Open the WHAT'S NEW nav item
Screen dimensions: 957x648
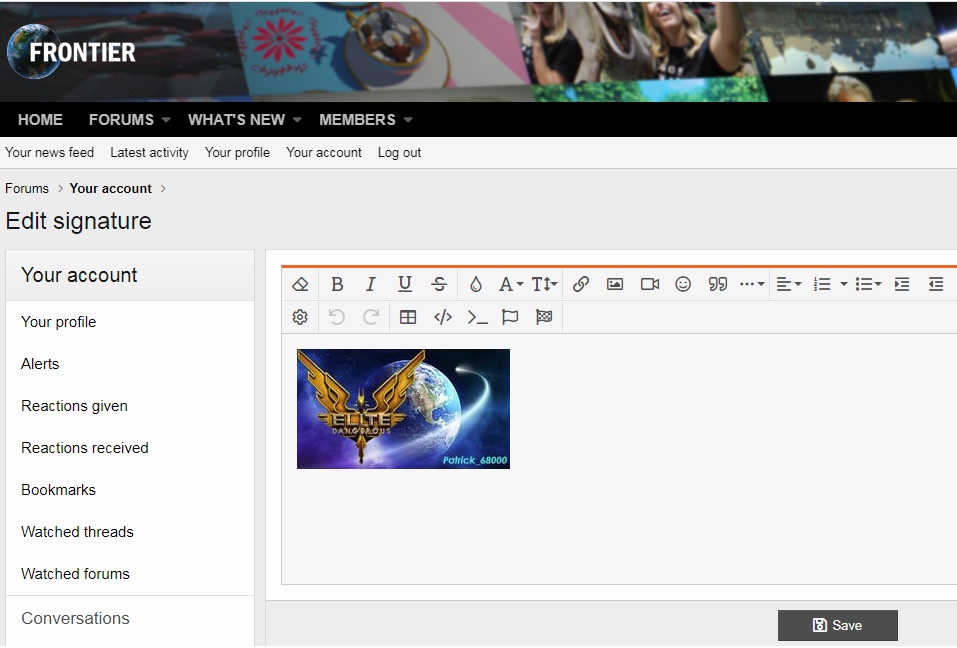(236, 120)
